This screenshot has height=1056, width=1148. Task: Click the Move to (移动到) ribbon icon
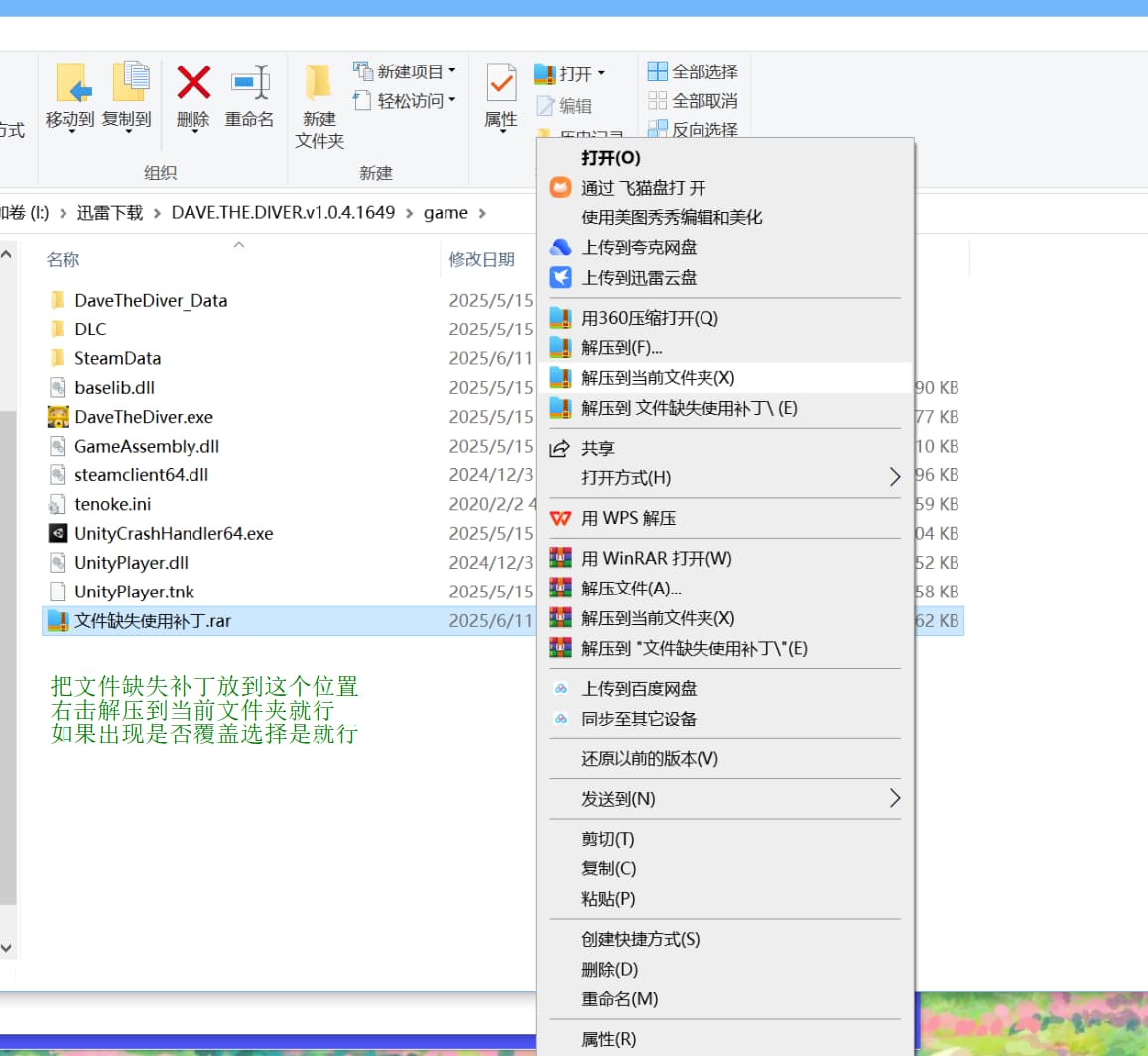tap(72, 82)
